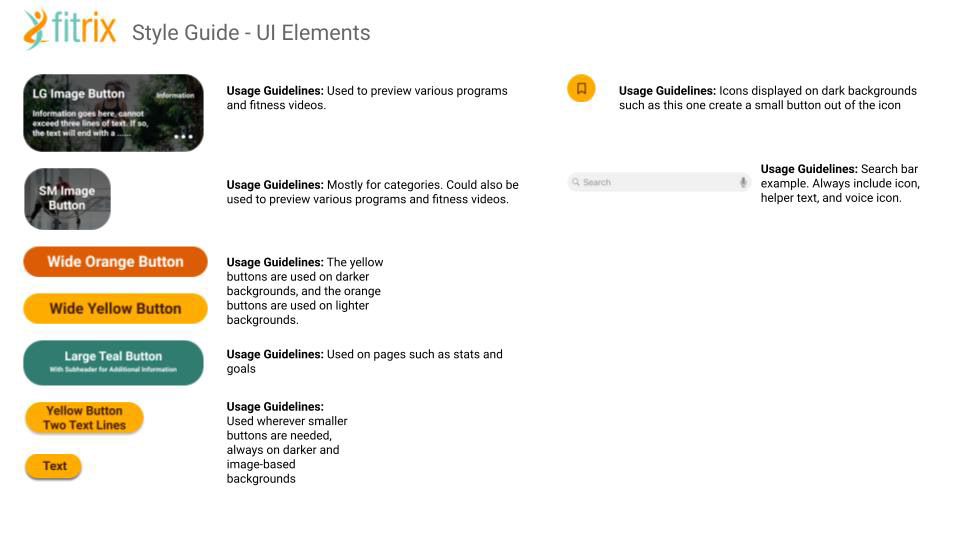The height and width of the screenshot is (540, 960).
Task: Select the SM Image Button
Action: [x=67, y=198]
